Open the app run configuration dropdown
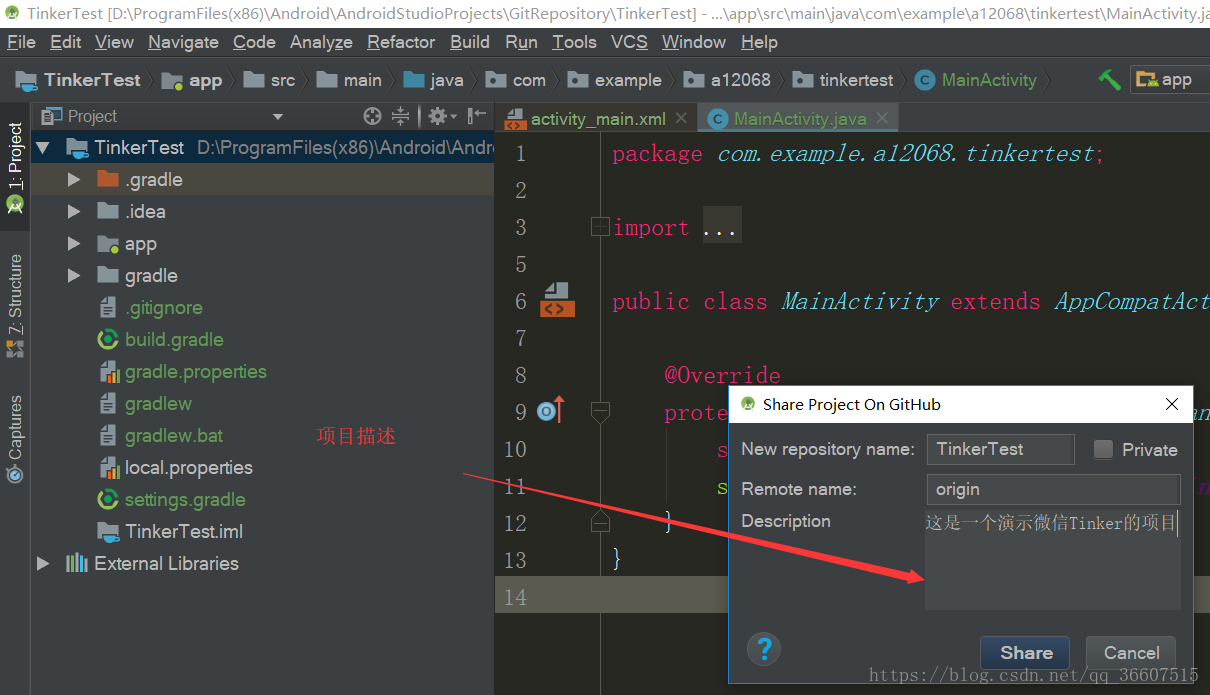The image size is (1210, 695). [x=1169, y=79]
